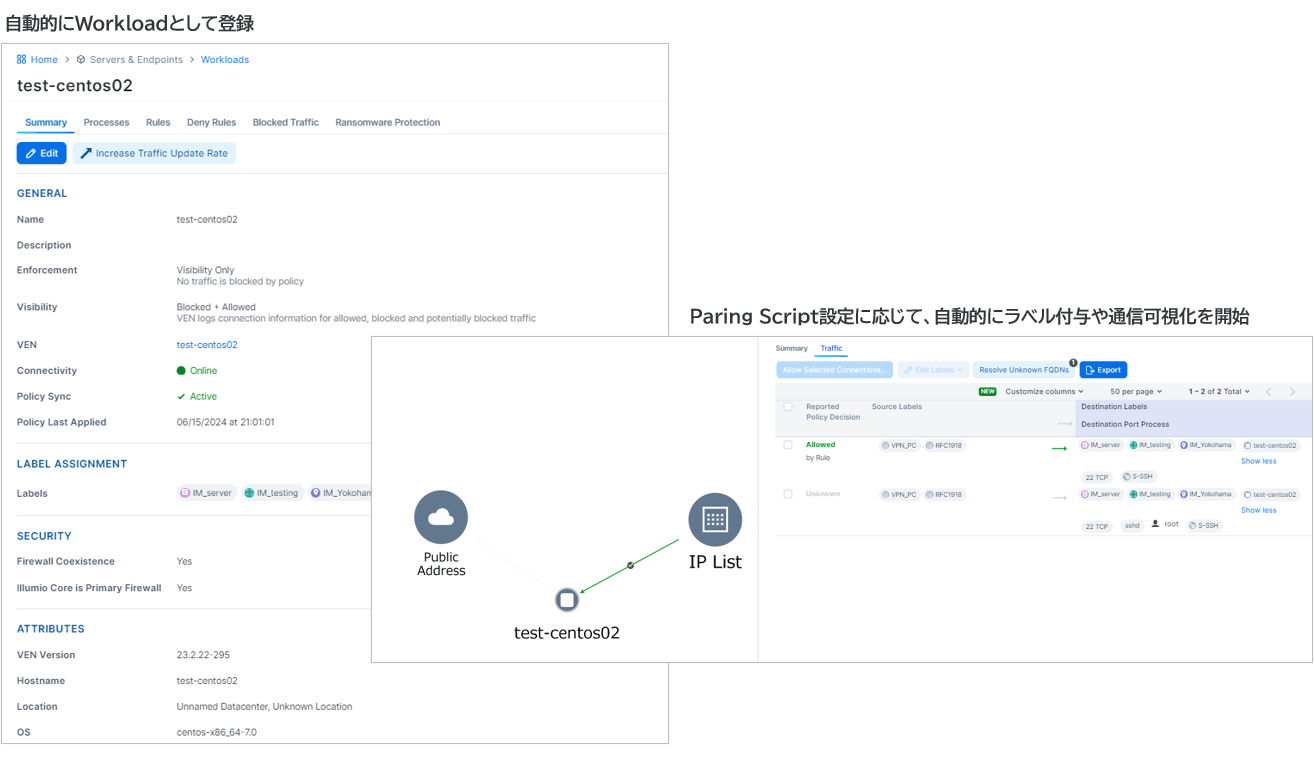The height and width of the screenshot is (760, 1314).
Task: Go to the next traffic results page
Action: tap(1292, 392)
